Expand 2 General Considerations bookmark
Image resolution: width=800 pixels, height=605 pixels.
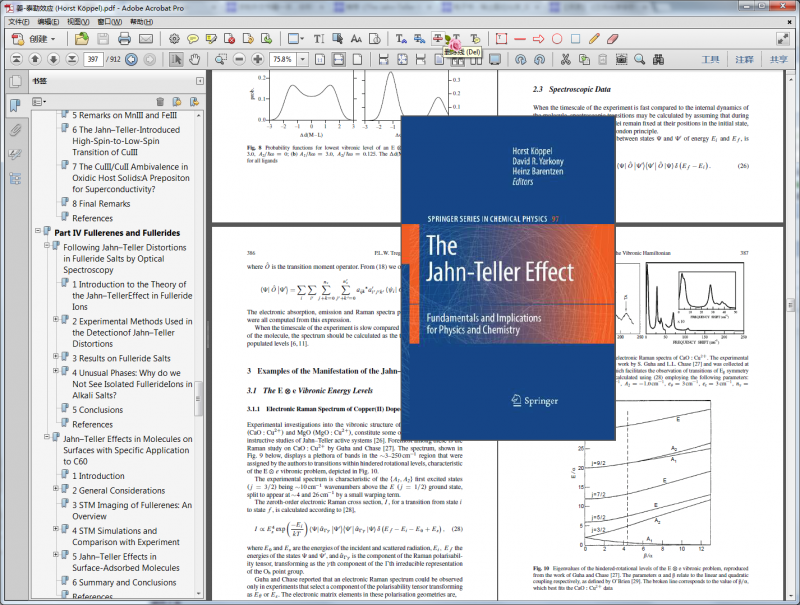[56, 488]
